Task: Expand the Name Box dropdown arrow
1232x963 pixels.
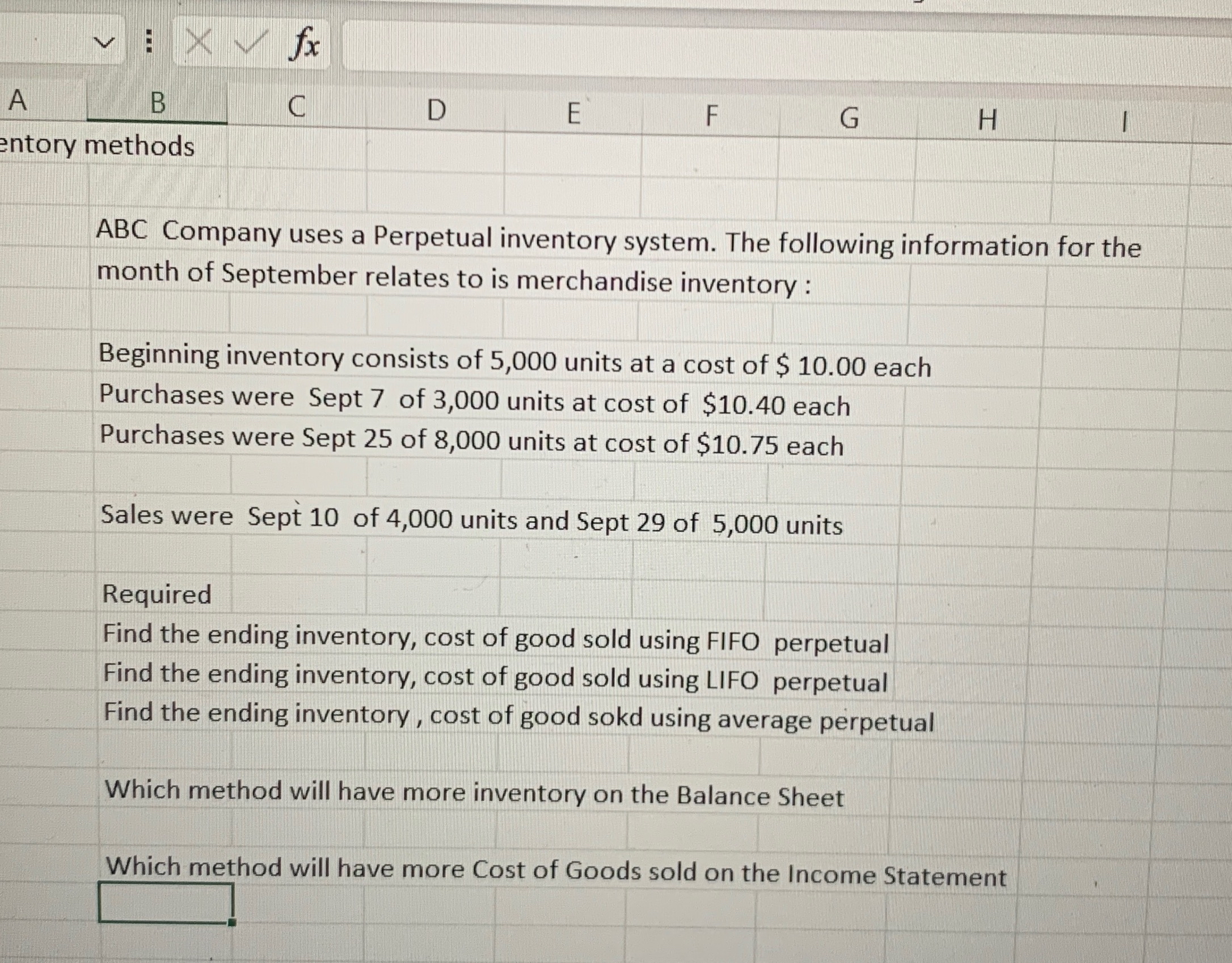Action: (103, 43)
